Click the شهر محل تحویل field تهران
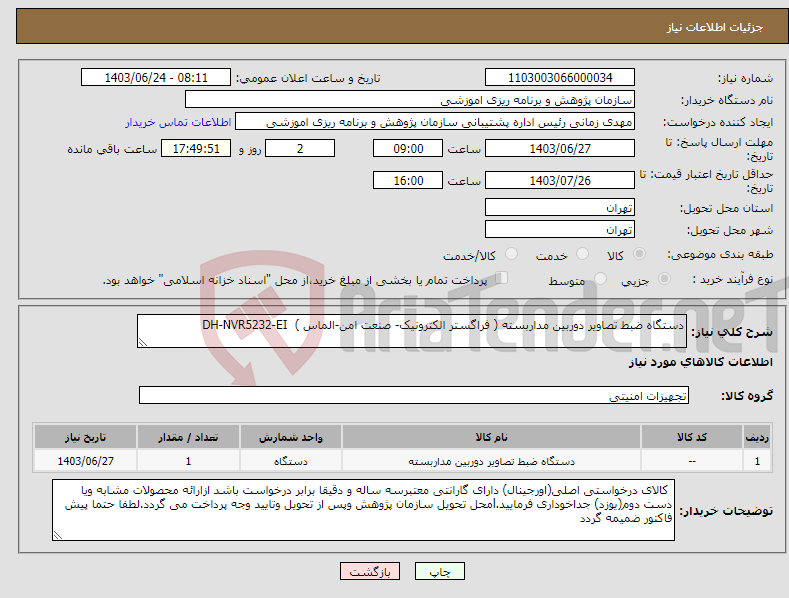 [560, 229]
